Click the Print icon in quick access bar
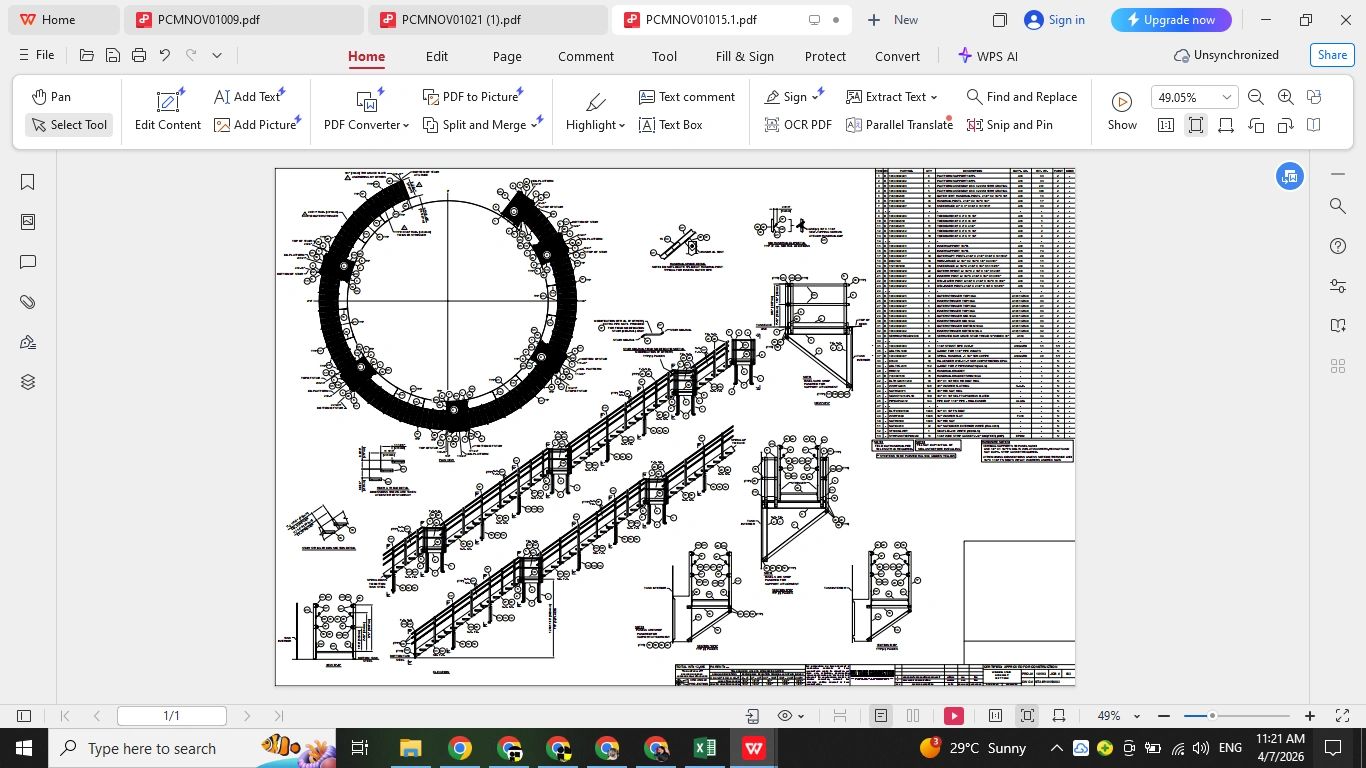 point(139,56)
